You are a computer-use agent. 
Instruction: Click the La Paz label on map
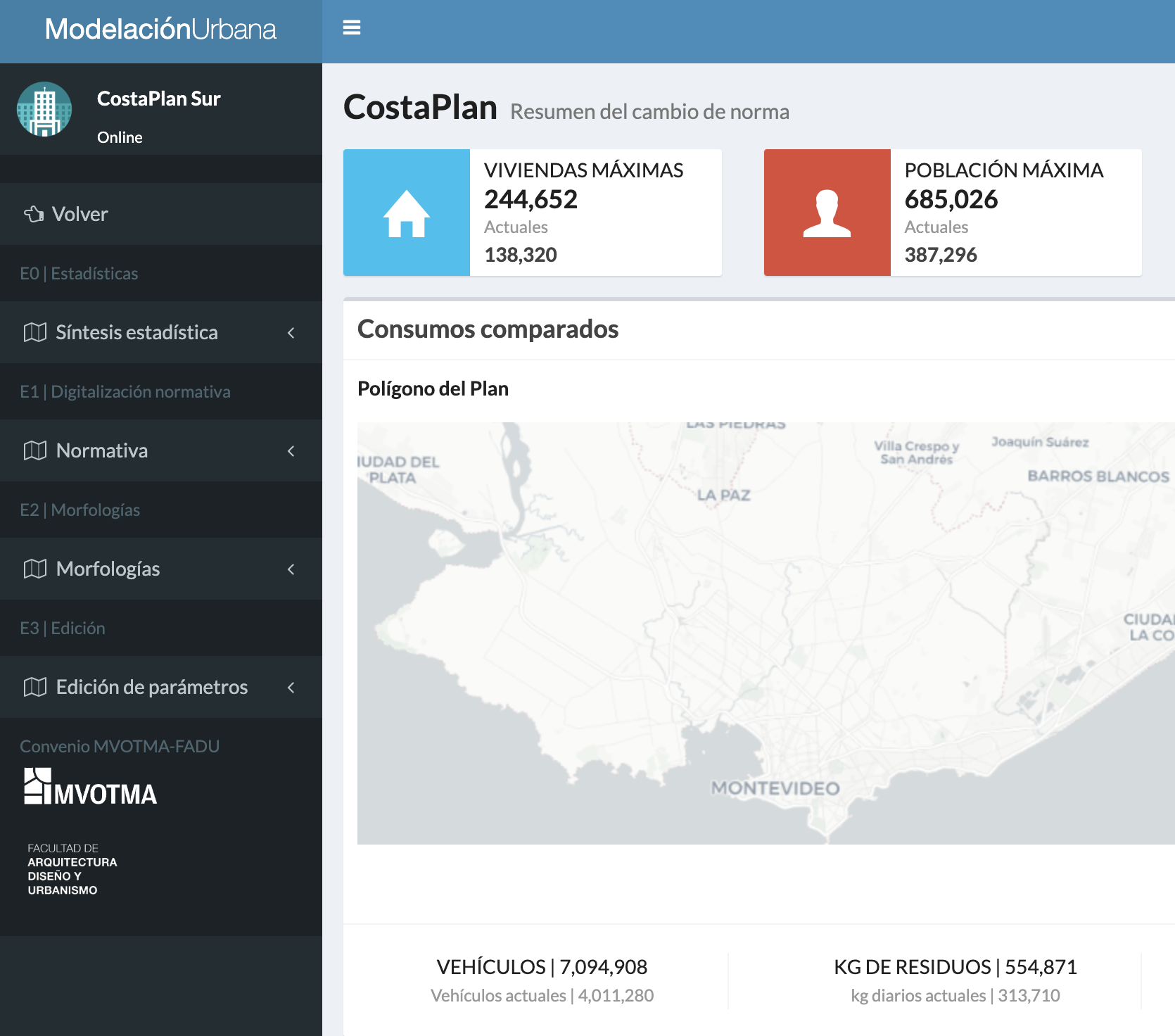click(x=723, y=495)
